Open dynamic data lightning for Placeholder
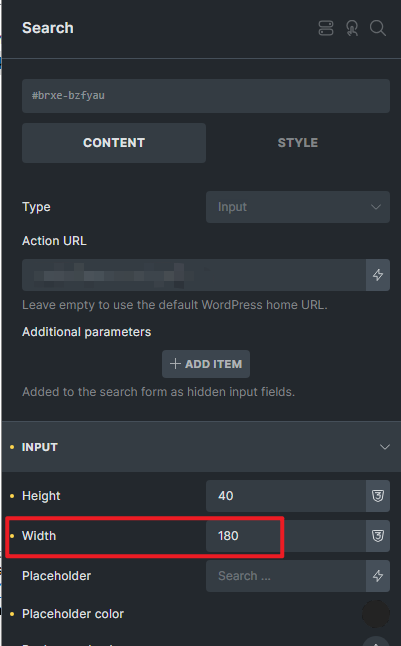401x646 pixels. (378, 576)
